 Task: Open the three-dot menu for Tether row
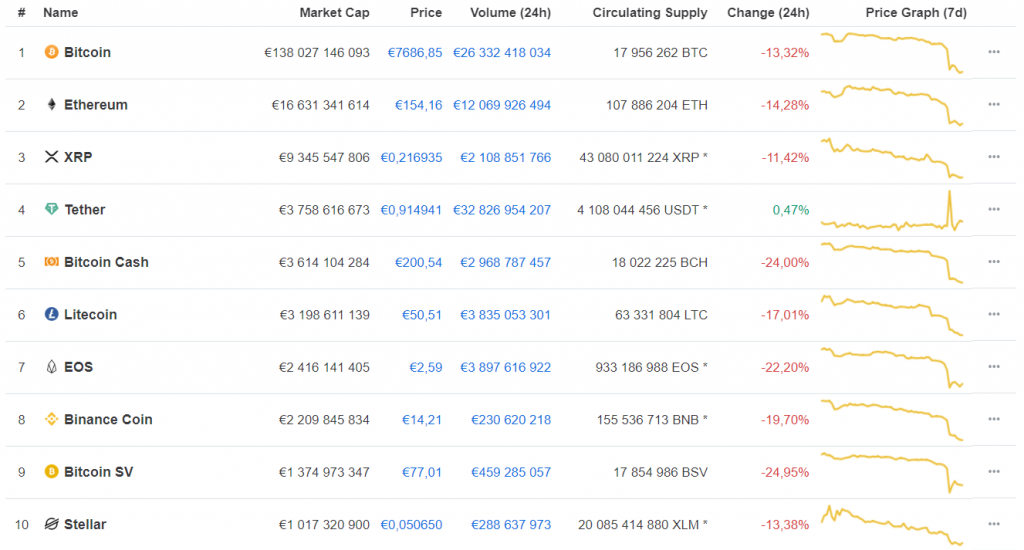[x=994, y=209]
